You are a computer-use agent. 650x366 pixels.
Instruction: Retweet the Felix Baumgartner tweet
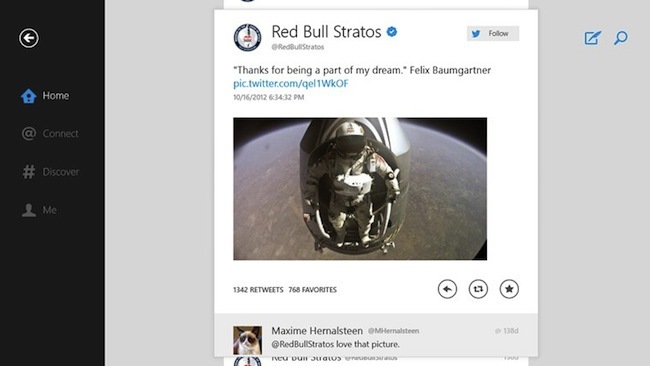point(478,289)
